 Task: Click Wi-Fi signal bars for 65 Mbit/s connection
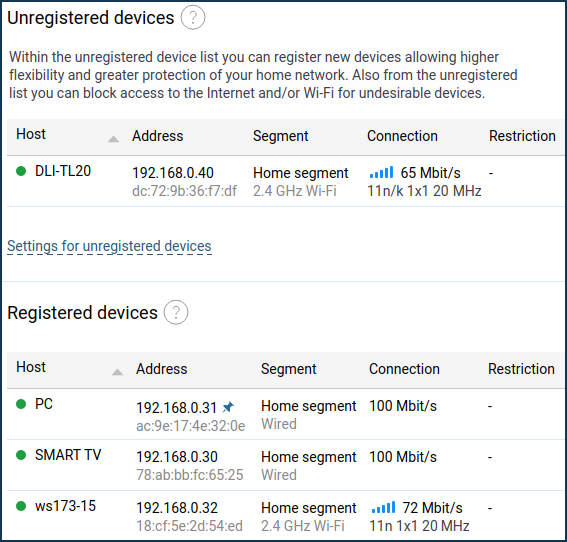381,172
